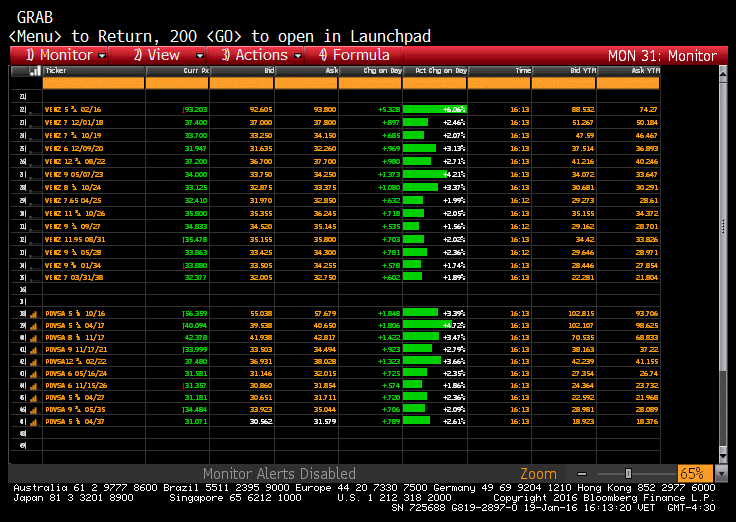Click the bid value 55.038
The image size is (736, 522).
point(261,314)
